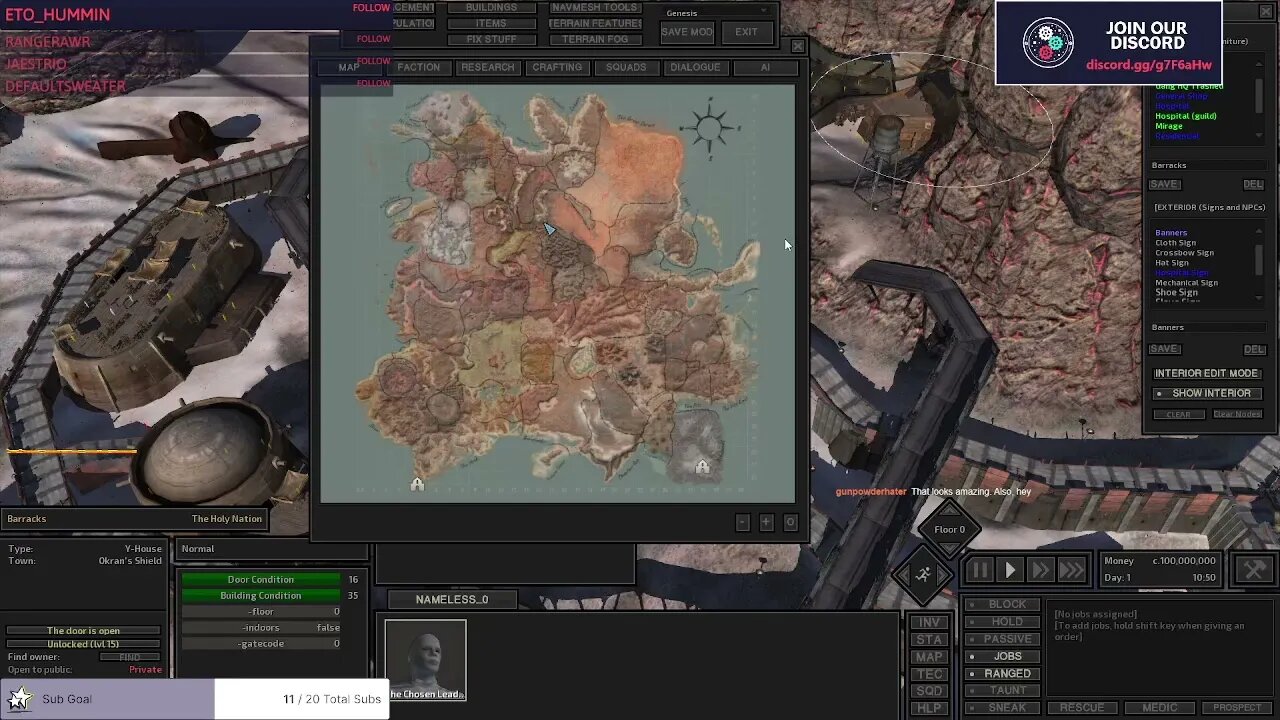
Task: Go up a floor with the Floor up arrow
Action: 949,509
